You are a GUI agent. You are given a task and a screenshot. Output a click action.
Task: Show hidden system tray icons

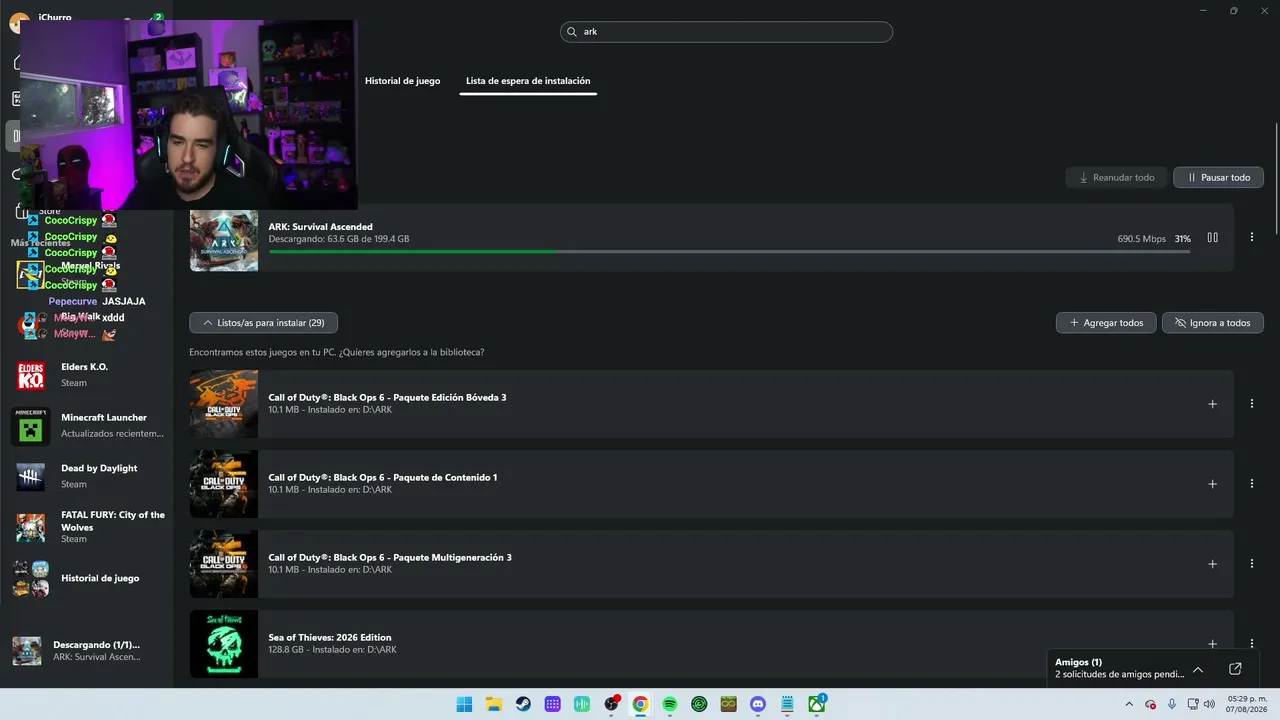(x=1128, y=704)
